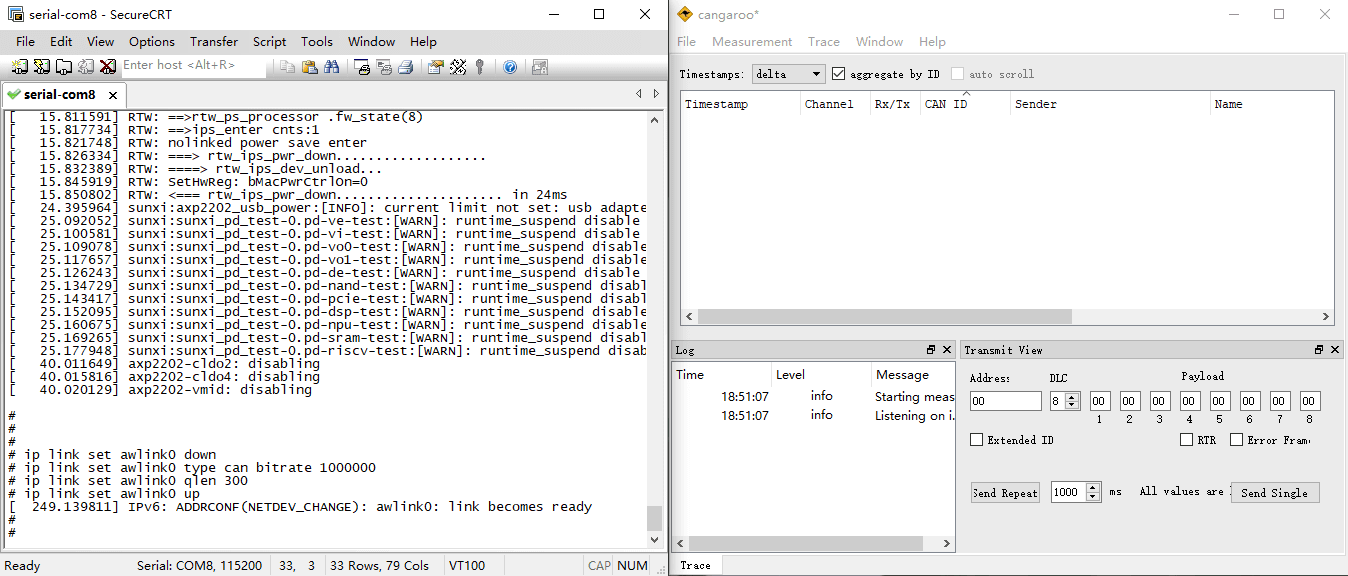The width and height of the screenshot is (1348, 576).
Task: Click the Send Single button
Action: pos(1275,492)
